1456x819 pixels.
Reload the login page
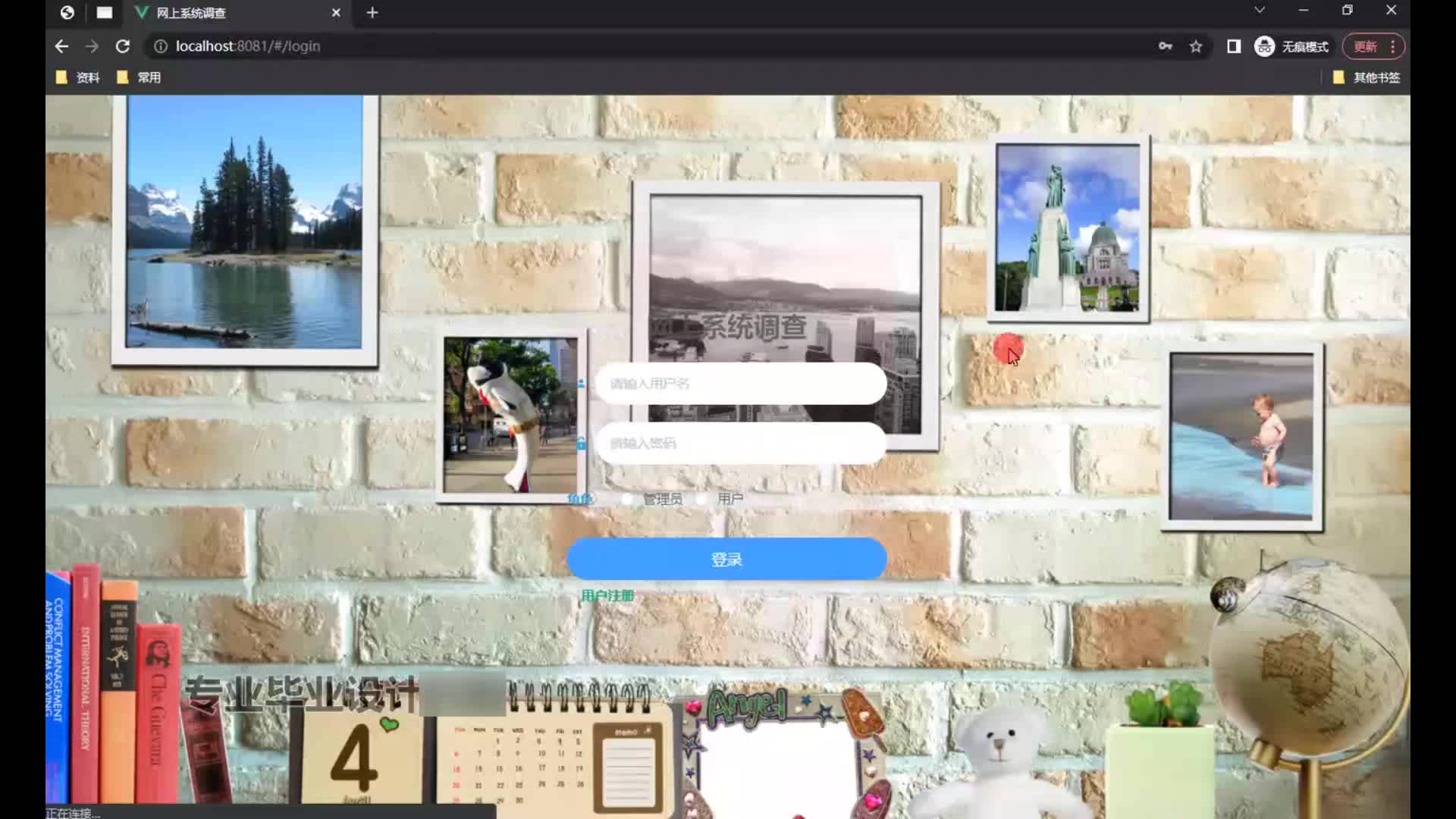(x=123, y=46)
